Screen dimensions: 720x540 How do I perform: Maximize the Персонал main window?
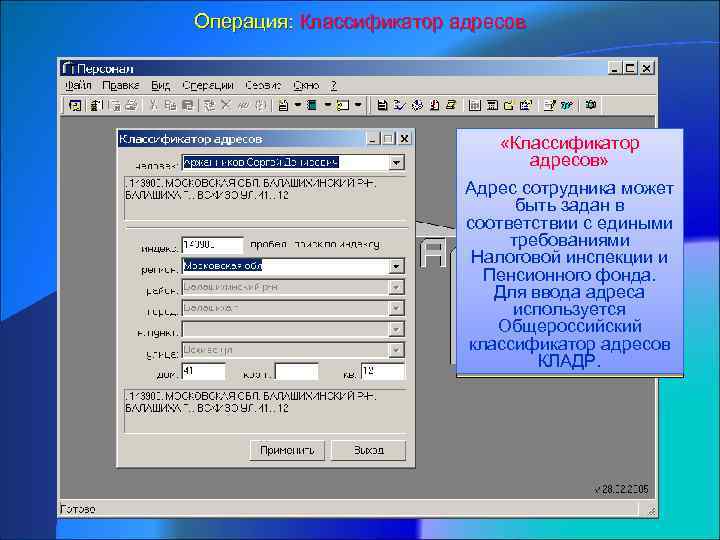(x=630, y=68)
